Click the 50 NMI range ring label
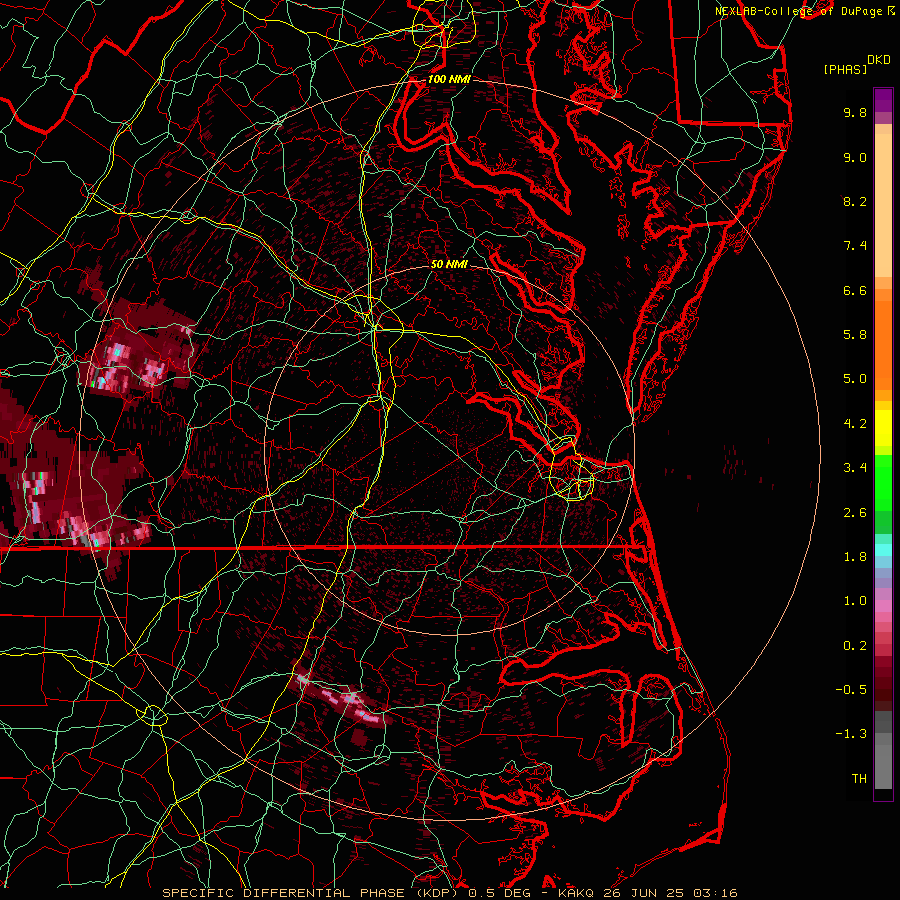Viewport: 900px width, 900px height. tap(449, 265)
